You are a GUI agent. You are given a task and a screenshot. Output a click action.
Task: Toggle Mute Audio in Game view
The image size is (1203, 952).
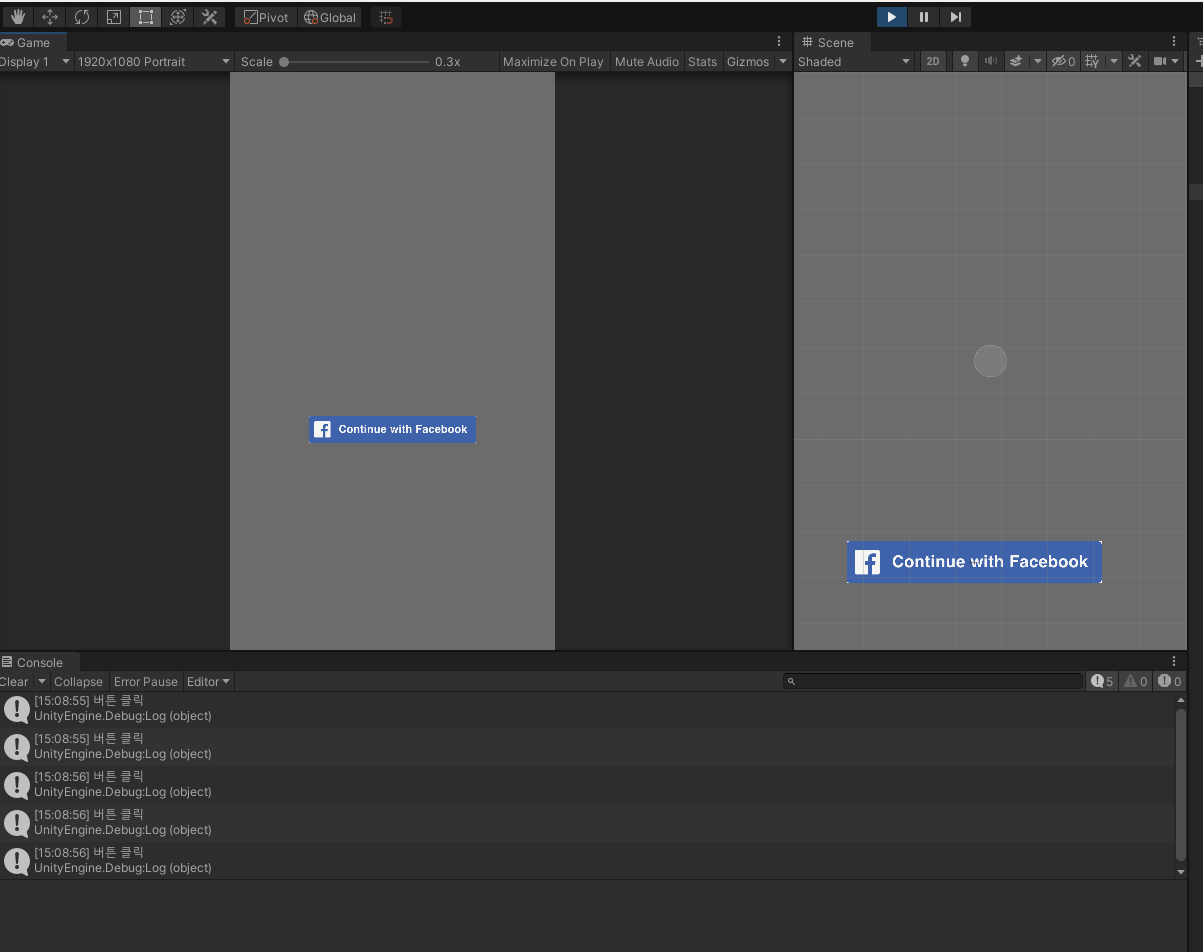click(646, 61)
